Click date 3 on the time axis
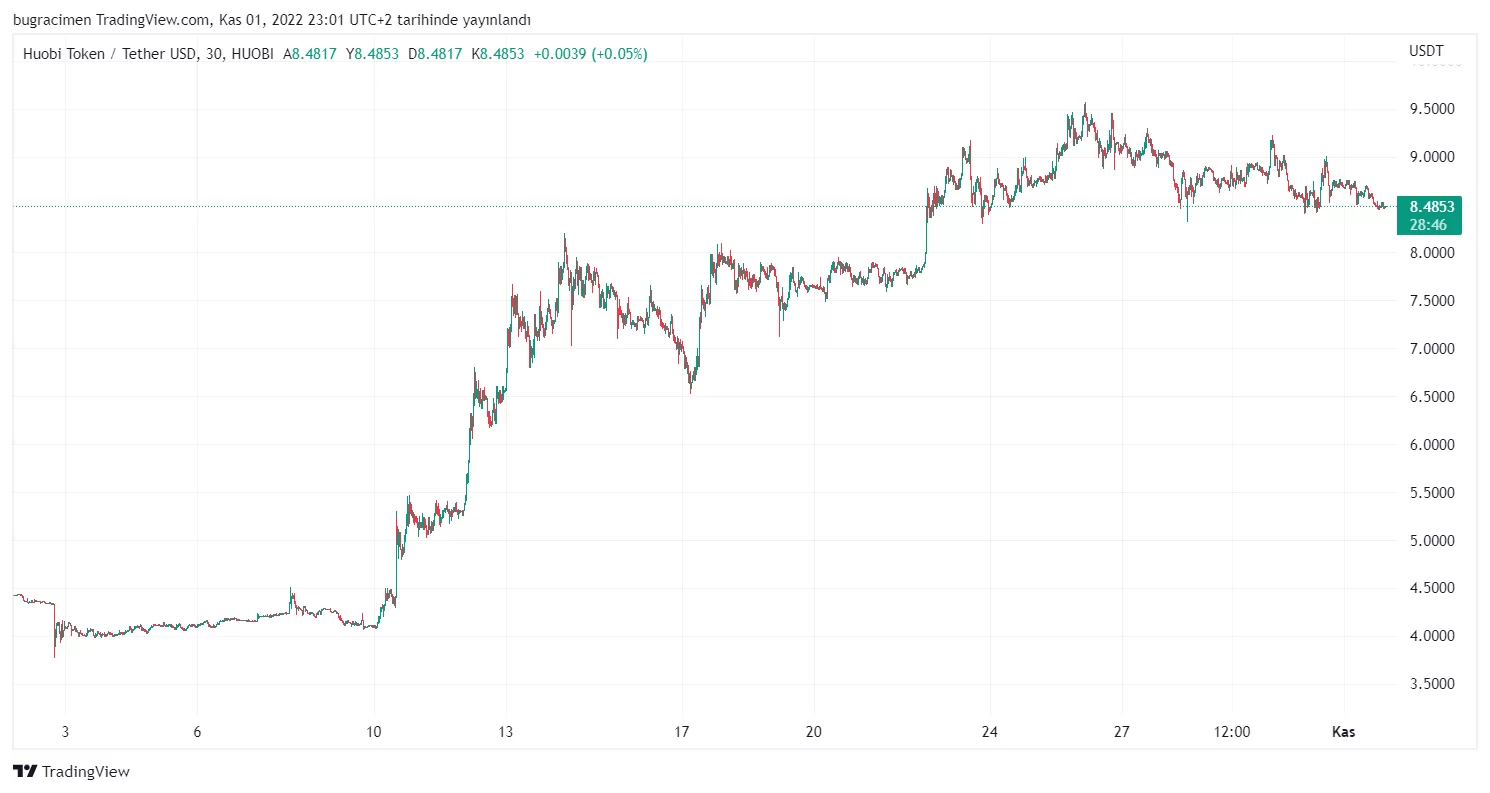 coord(65,732)
